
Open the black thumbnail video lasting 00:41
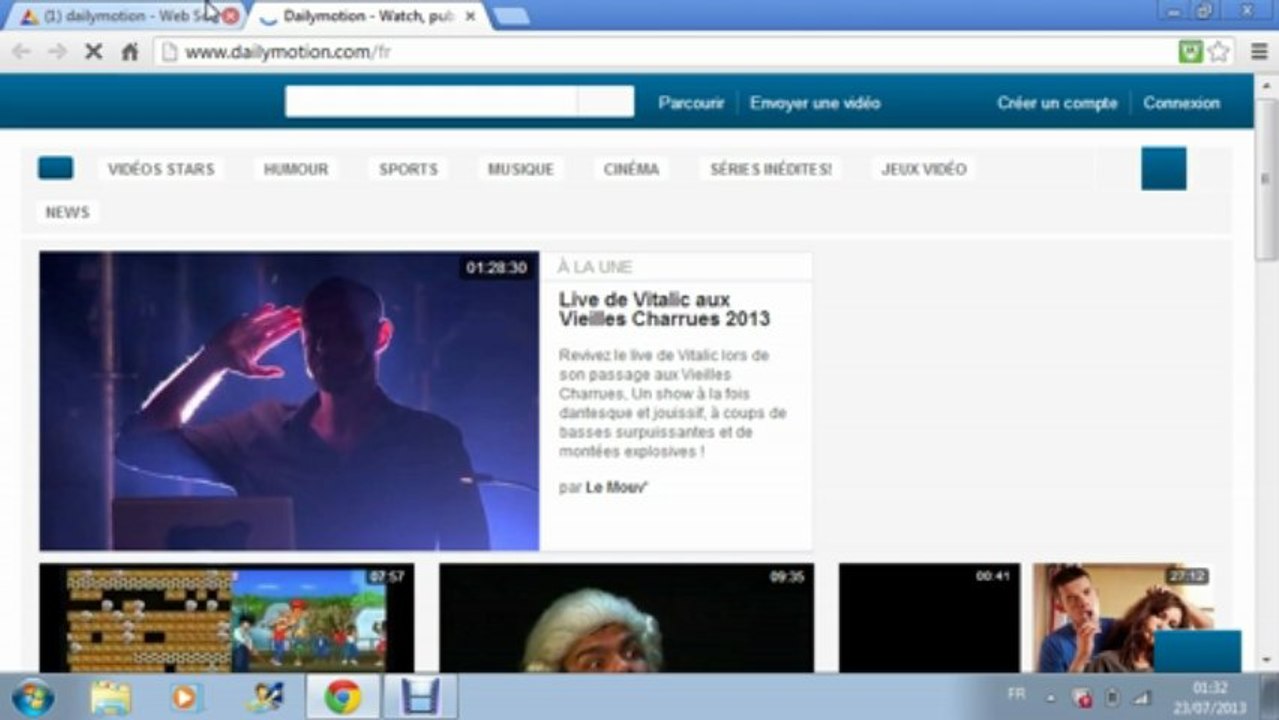tap(929, 617)
